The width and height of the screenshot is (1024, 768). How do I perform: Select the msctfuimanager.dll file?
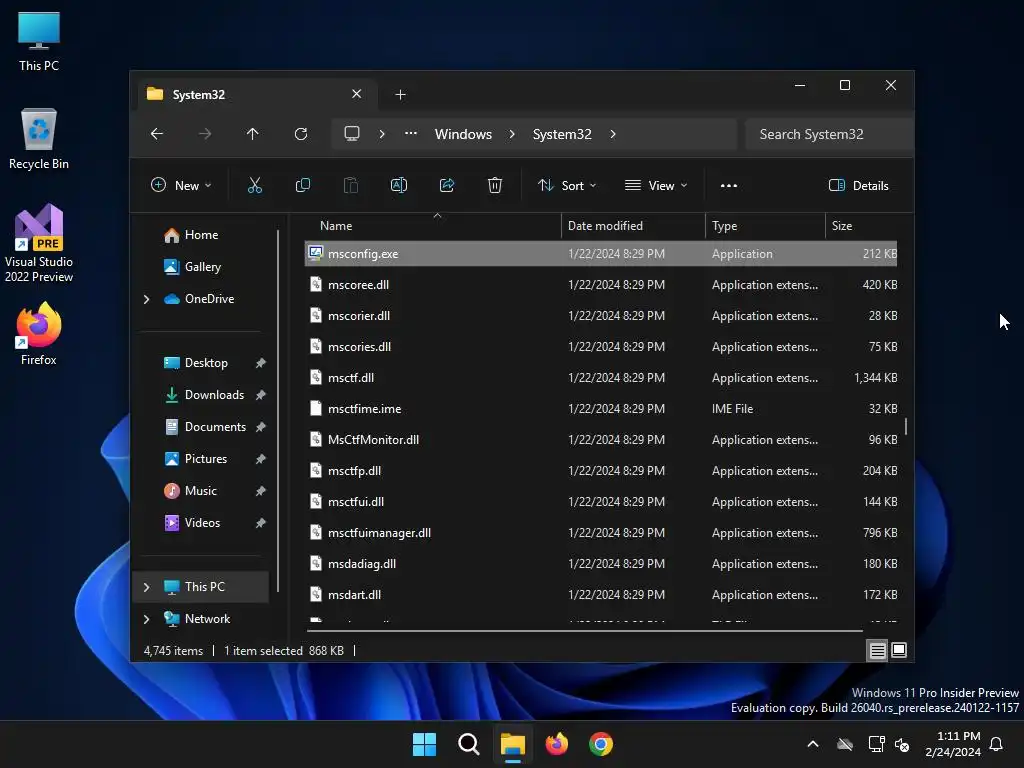601,533
